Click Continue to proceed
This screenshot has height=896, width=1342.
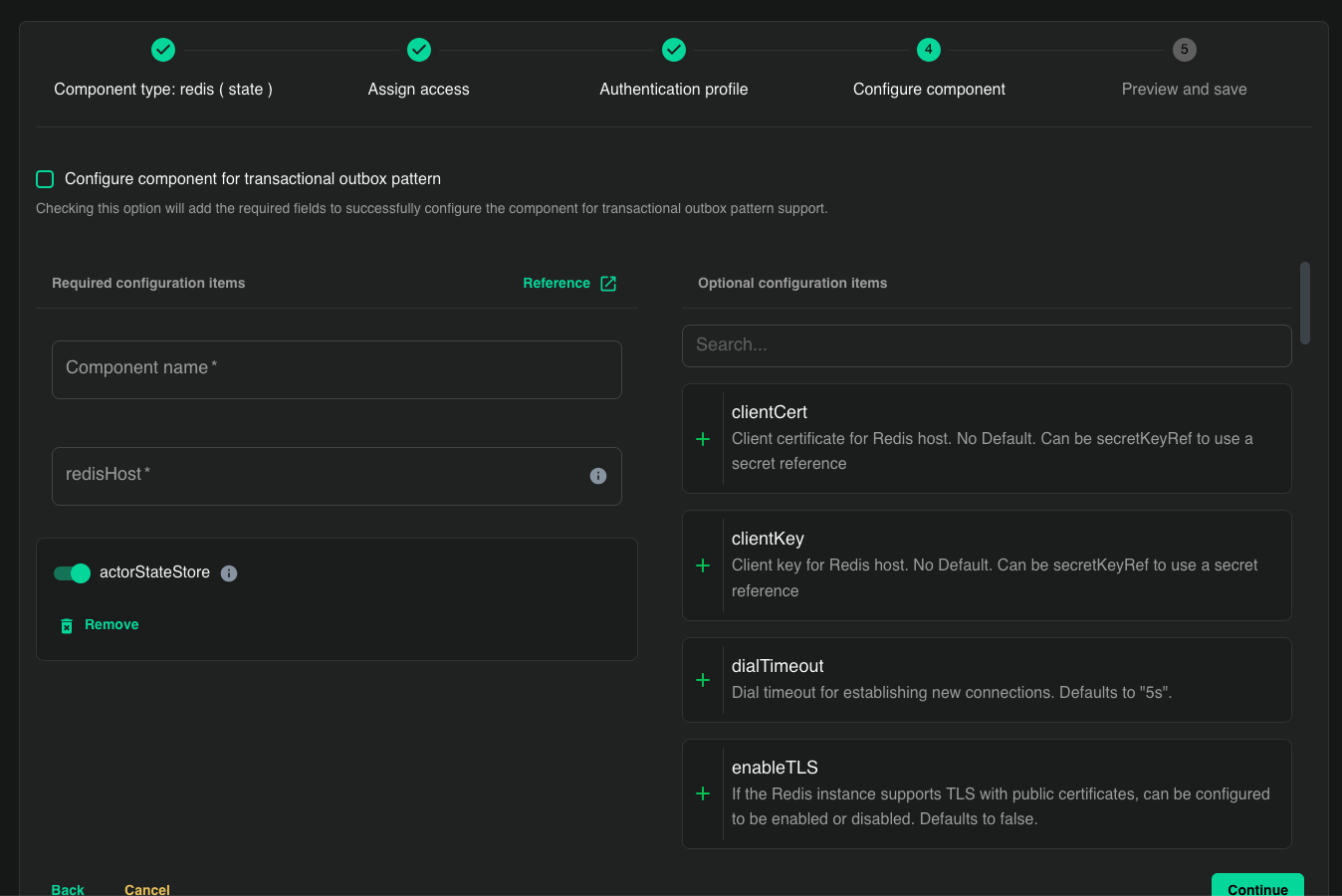click(x=1257, y=886)
